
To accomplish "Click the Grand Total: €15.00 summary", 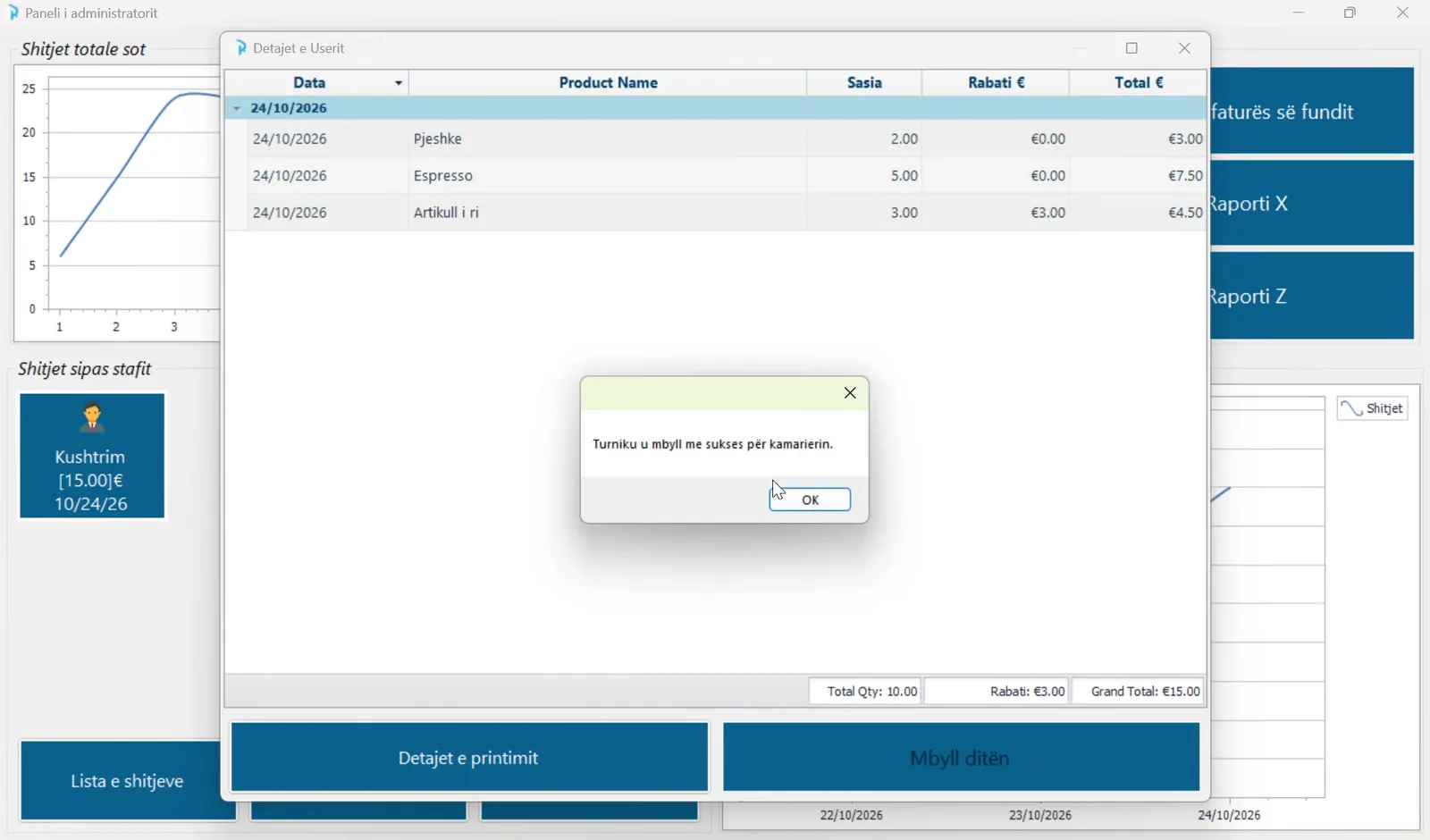I will [x=1138, y=692].
